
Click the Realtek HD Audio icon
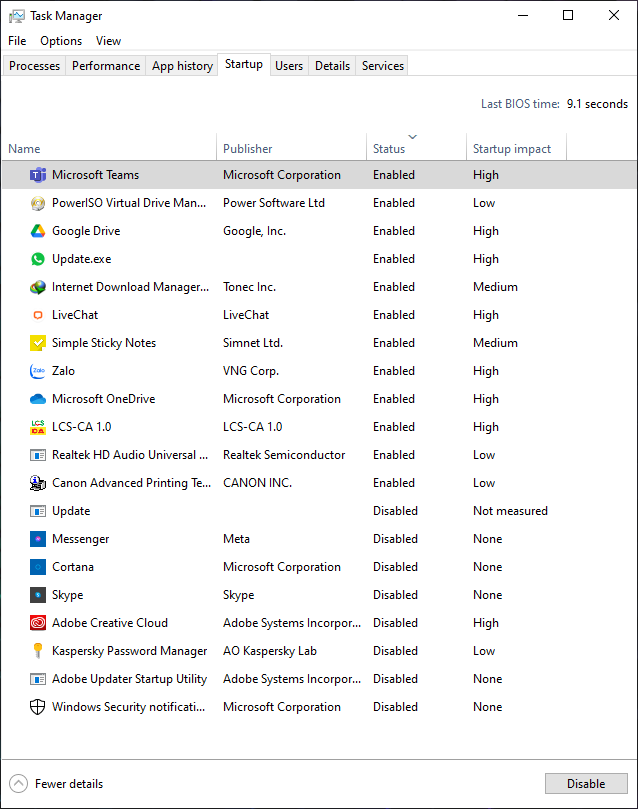point(38,455)
